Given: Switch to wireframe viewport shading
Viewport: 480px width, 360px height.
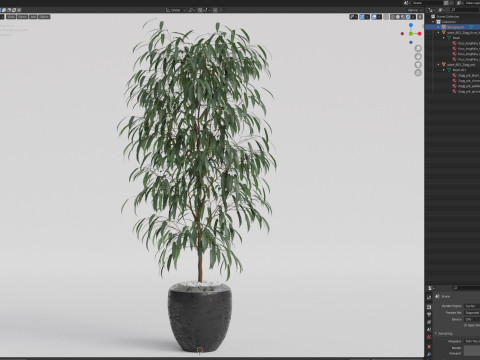Looking at the screenshot, I should [x=393, y=17].
